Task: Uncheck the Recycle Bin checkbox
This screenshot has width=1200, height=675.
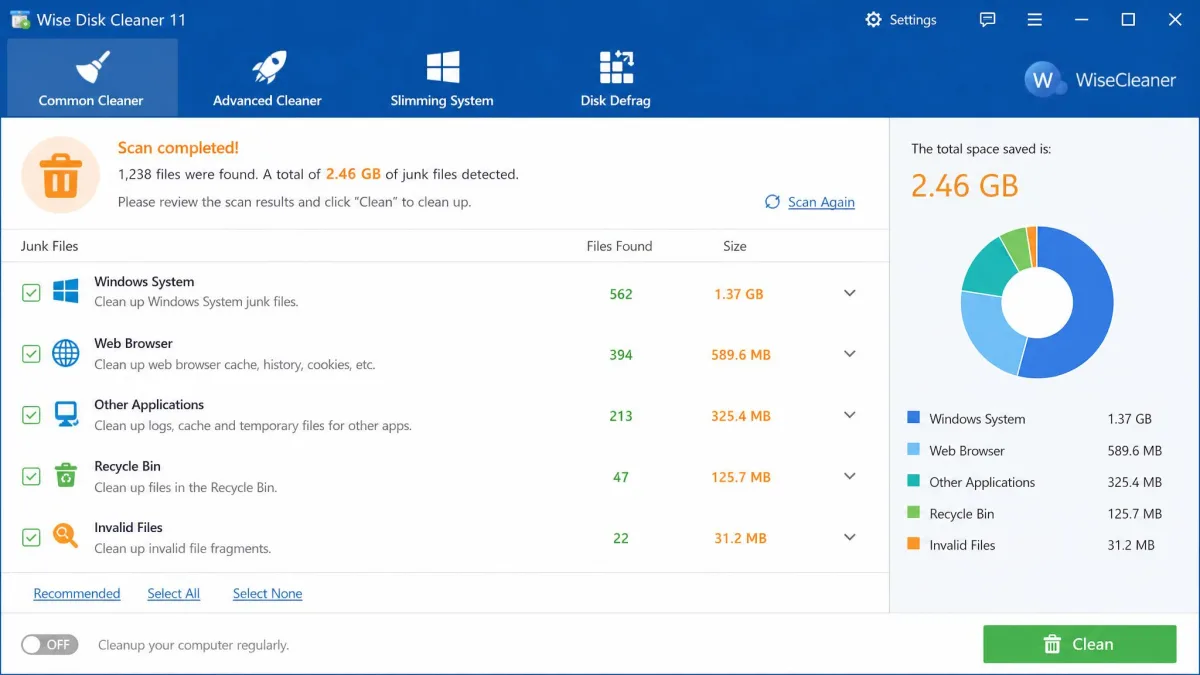Action: tap(31, 476)
